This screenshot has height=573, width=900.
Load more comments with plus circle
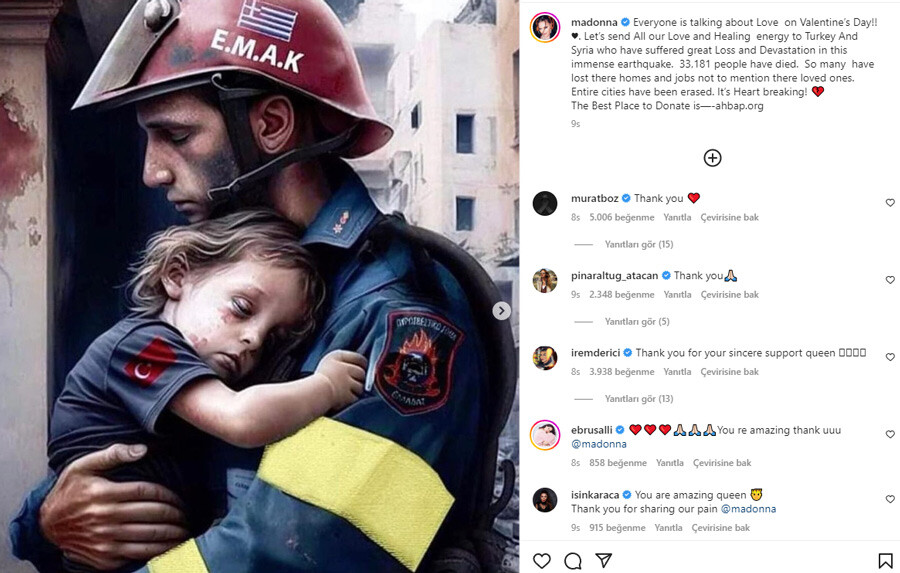(x=712, y=158)
